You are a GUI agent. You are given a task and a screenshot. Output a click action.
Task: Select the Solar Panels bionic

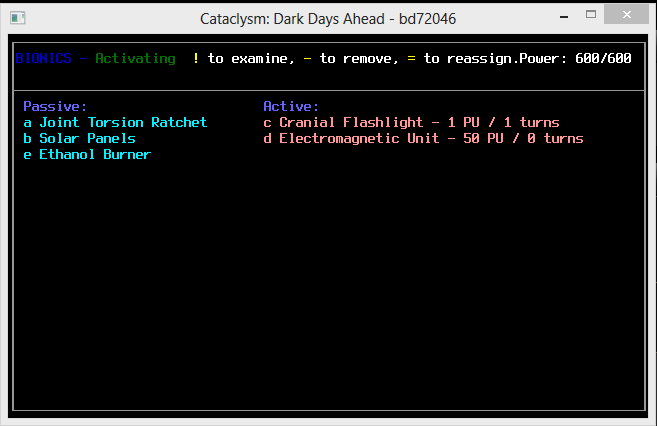(x=80, y=139)
